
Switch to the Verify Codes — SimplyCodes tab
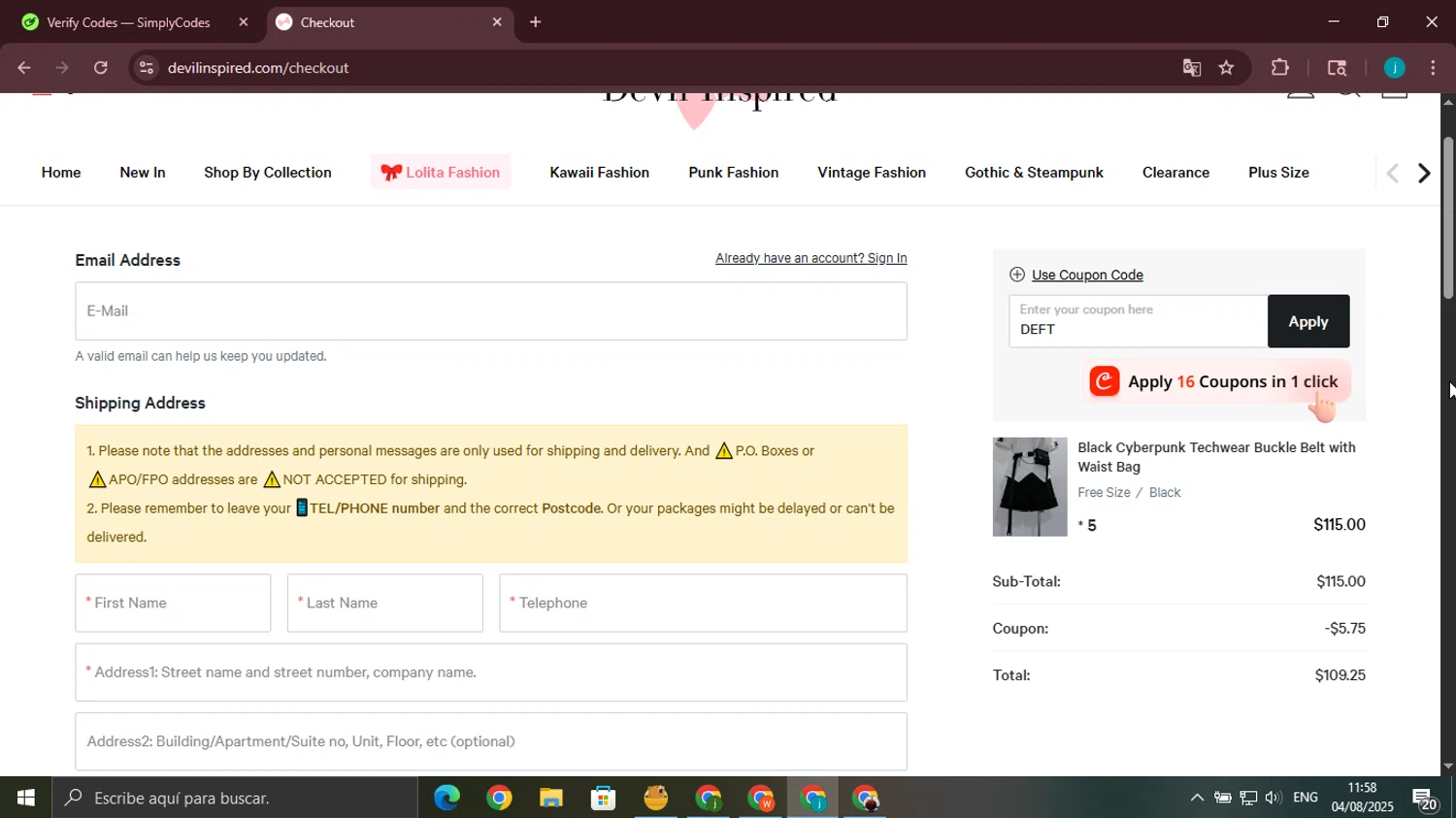click(129, 22)
